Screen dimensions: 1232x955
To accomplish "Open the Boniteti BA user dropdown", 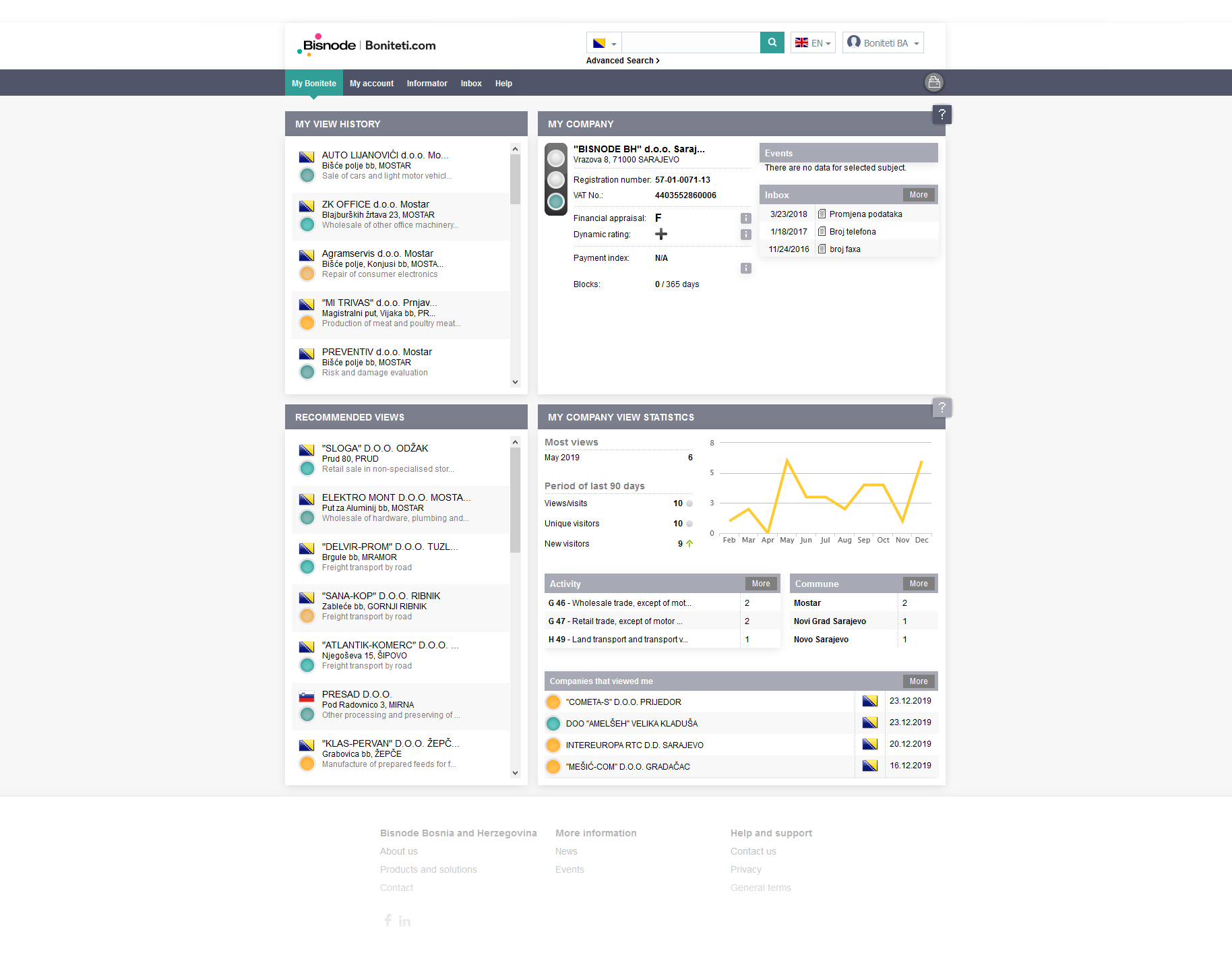I will point(883,42).
